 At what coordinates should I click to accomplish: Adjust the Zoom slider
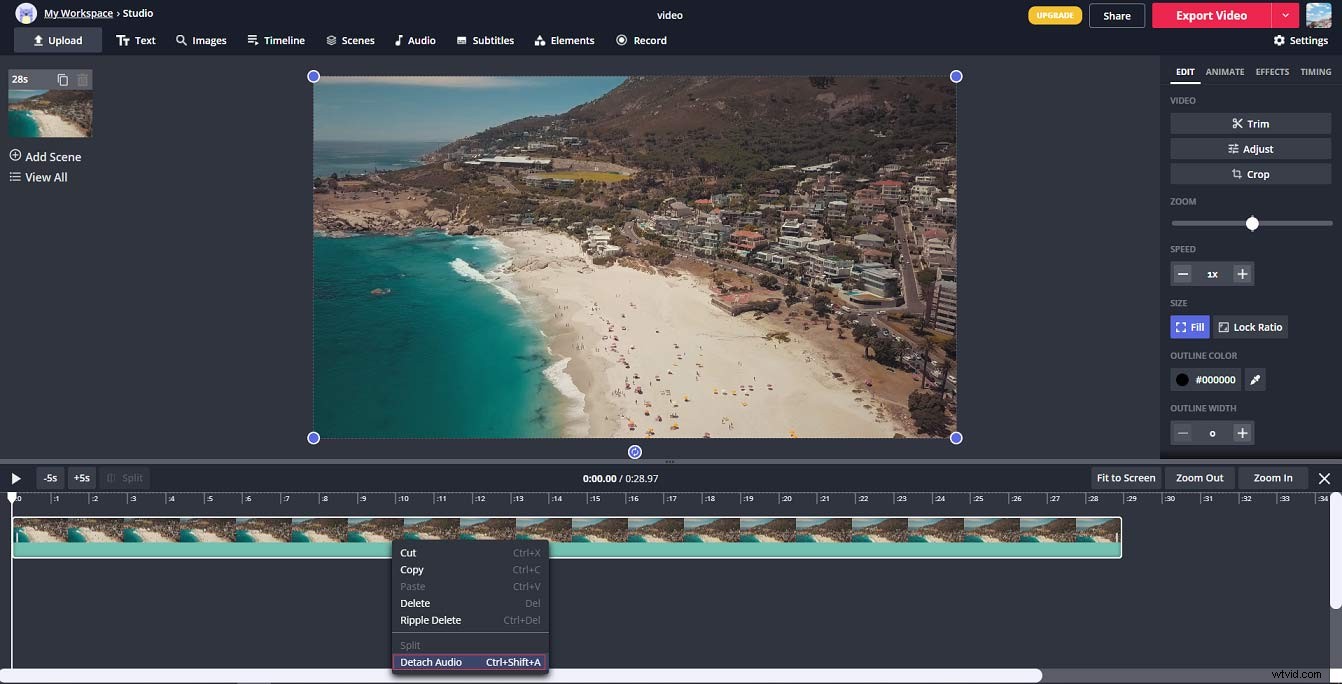[1252, 222]
